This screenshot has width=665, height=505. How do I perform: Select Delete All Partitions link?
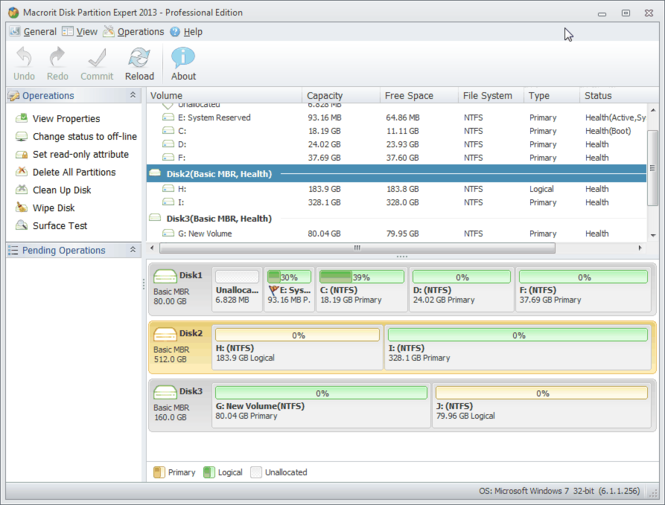(x=74, y=172)
